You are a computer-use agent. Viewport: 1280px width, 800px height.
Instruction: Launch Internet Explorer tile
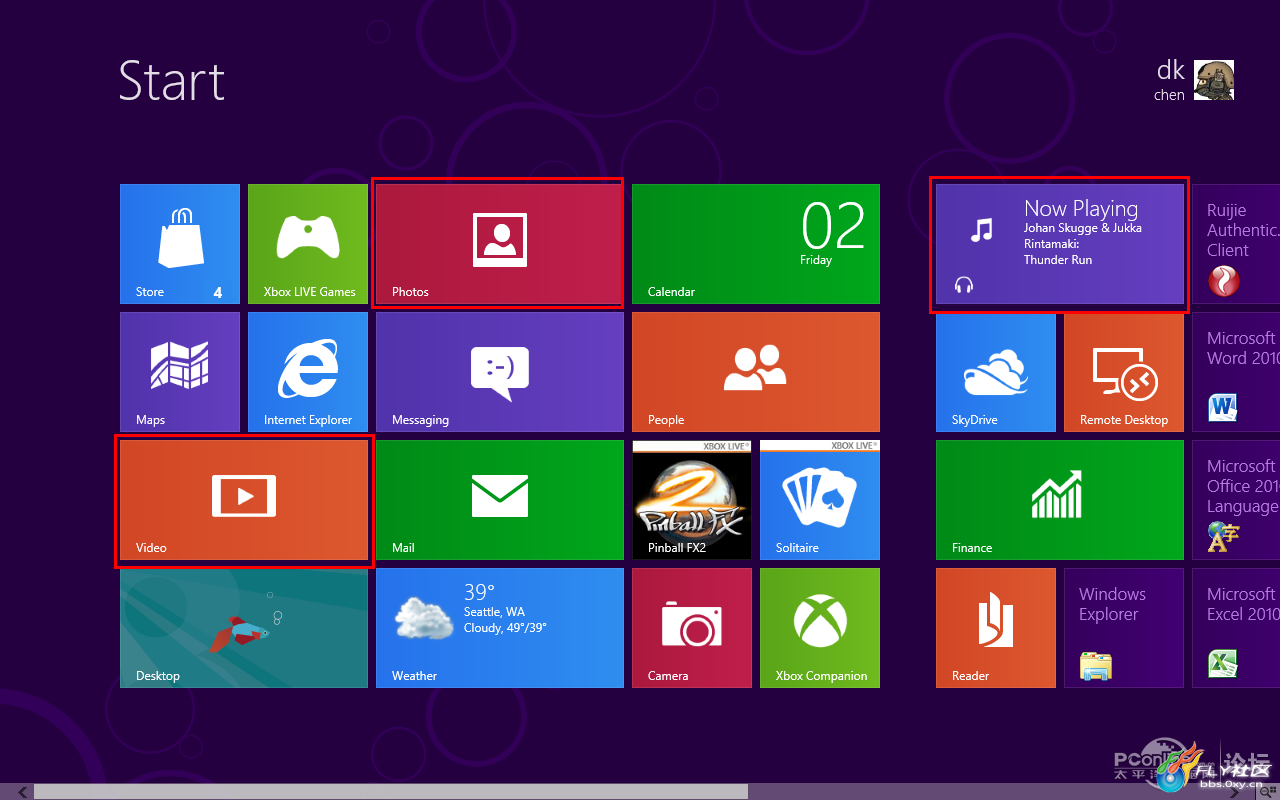(x=308, y=372)
